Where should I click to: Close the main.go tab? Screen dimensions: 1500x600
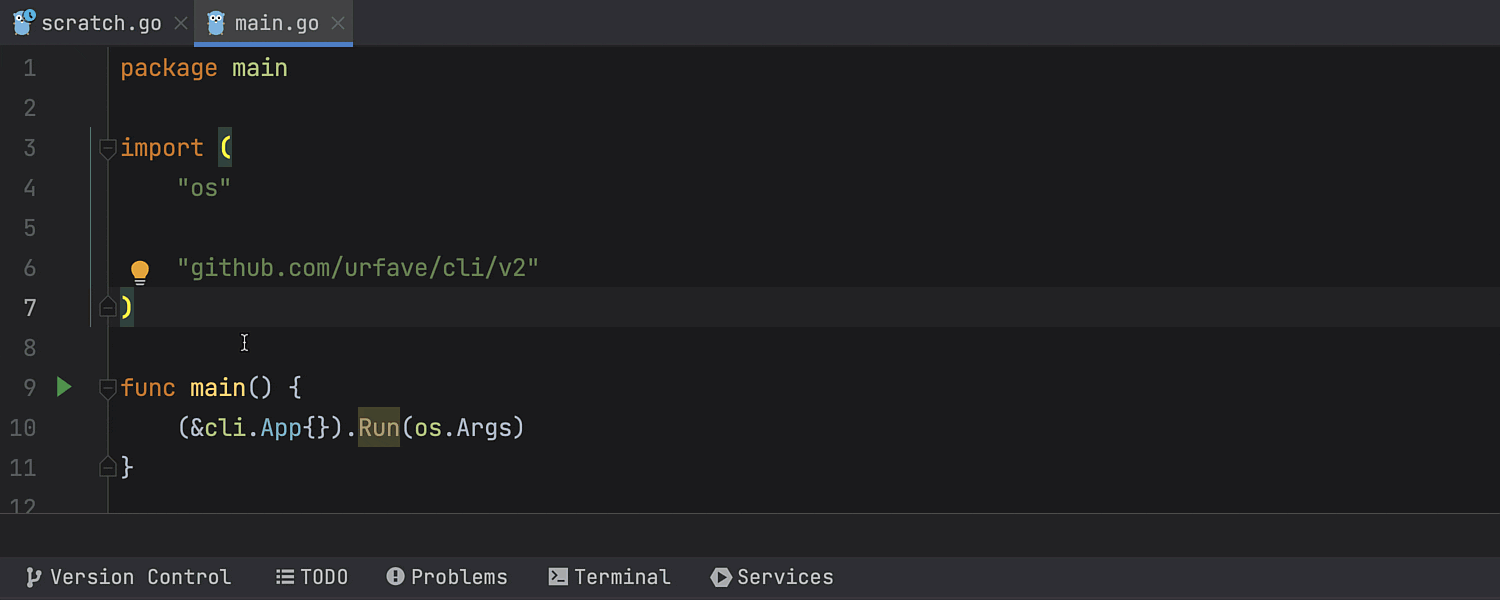[338, 23]
